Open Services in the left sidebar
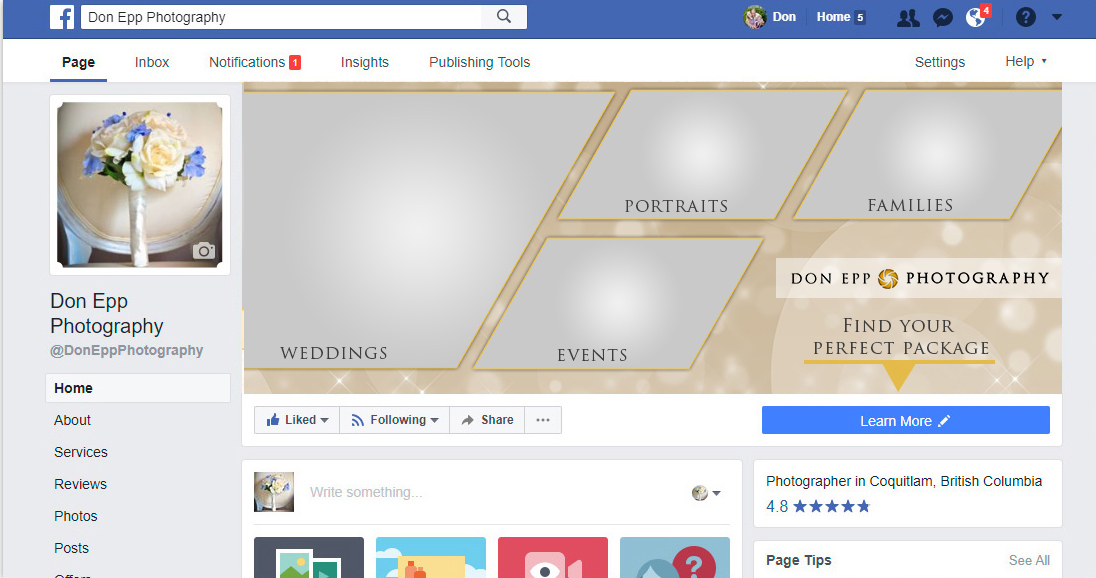 click(x=81, y=452)
